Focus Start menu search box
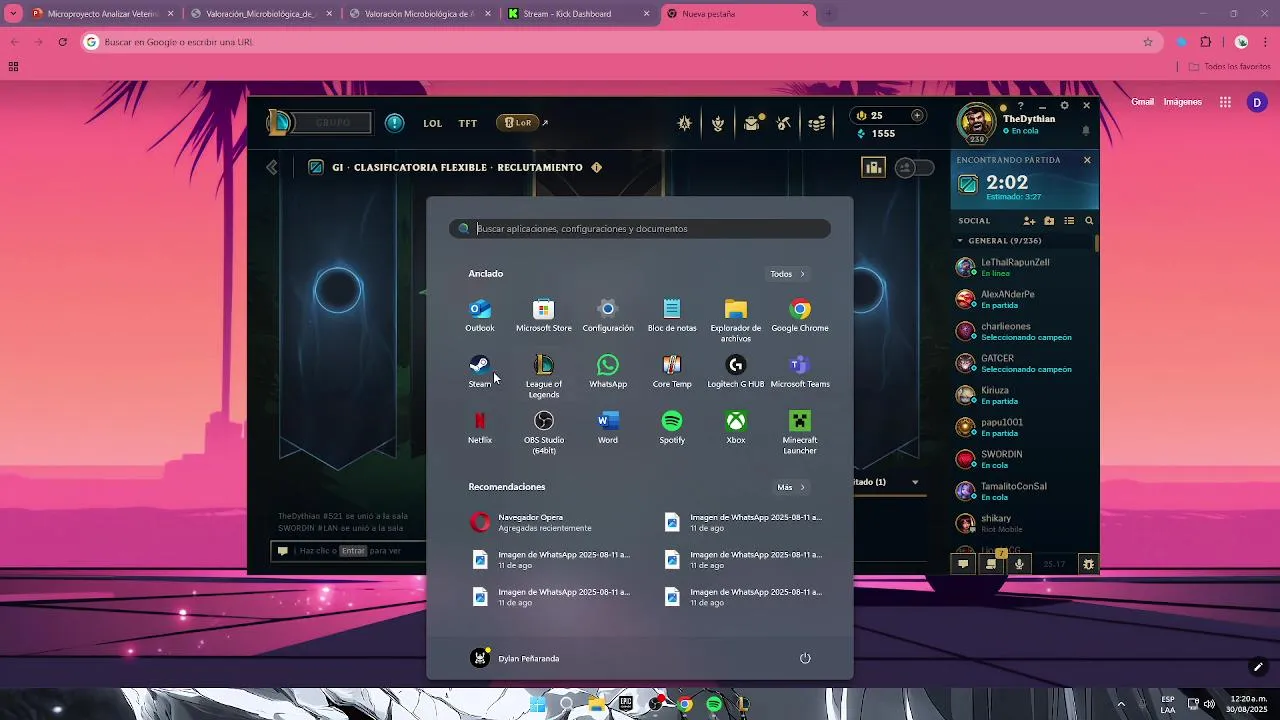The height and width of the screenshot is (720, 1280). 640,229
